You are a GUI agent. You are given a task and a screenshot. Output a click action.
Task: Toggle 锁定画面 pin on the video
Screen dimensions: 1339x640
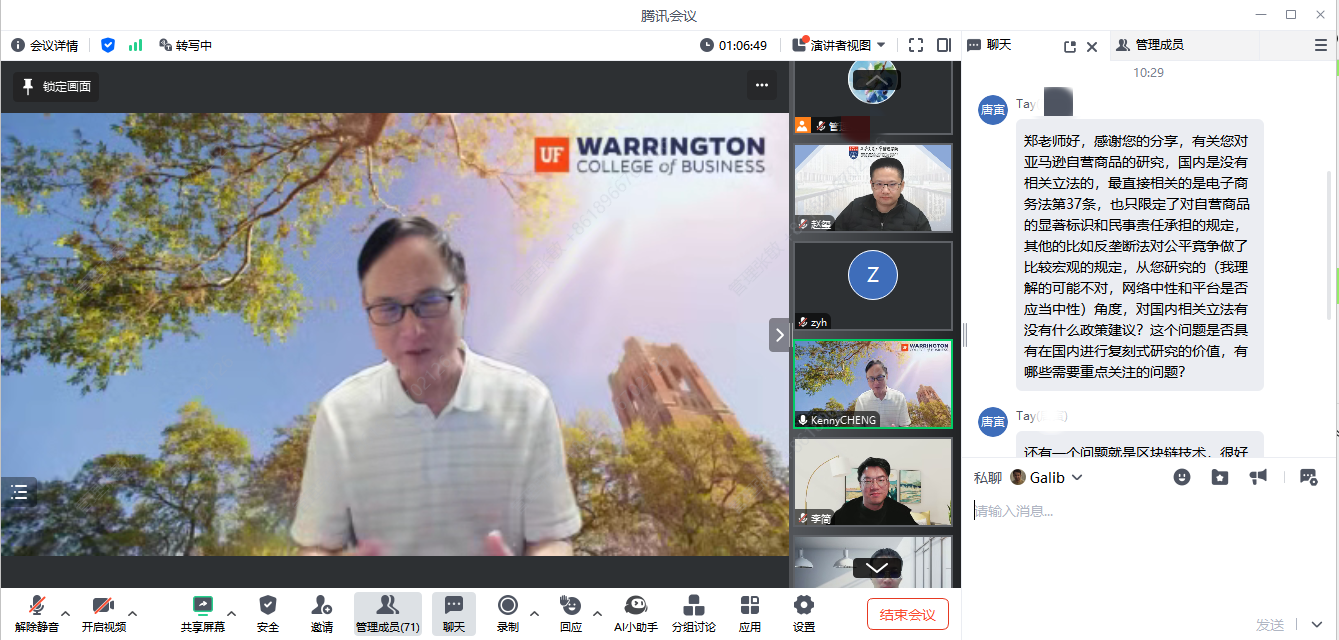pyautogui.click(x=56, y=87)
